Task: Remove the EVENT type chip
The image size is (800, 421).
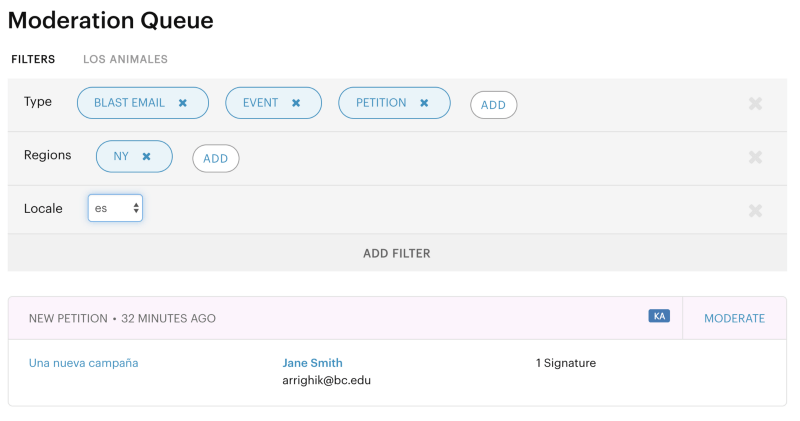Action: coord(296,103)
